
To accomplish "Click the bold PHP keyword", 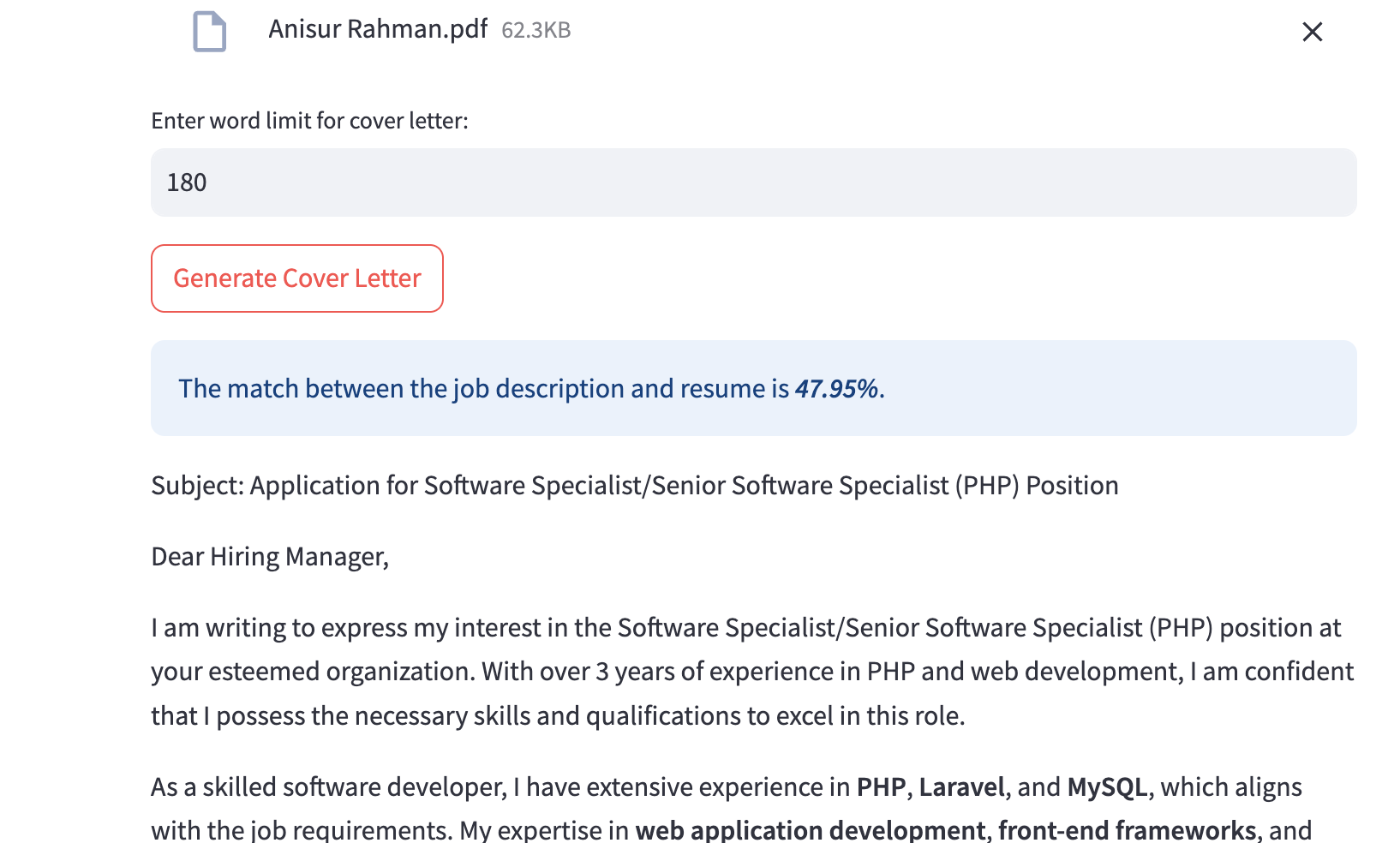I will point(881,787).
